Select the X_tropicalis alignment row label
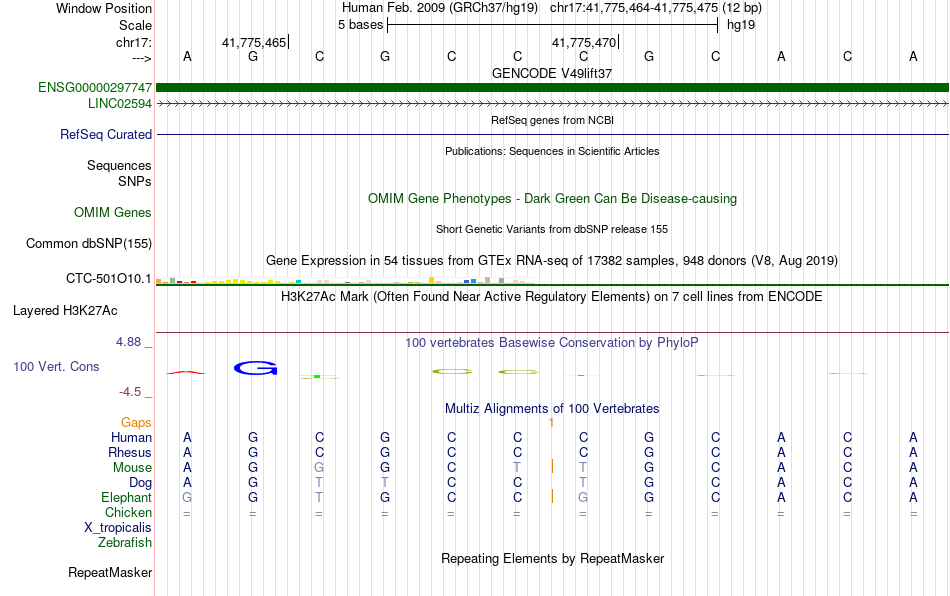This screenshot has height=596, width=950. 118,528
